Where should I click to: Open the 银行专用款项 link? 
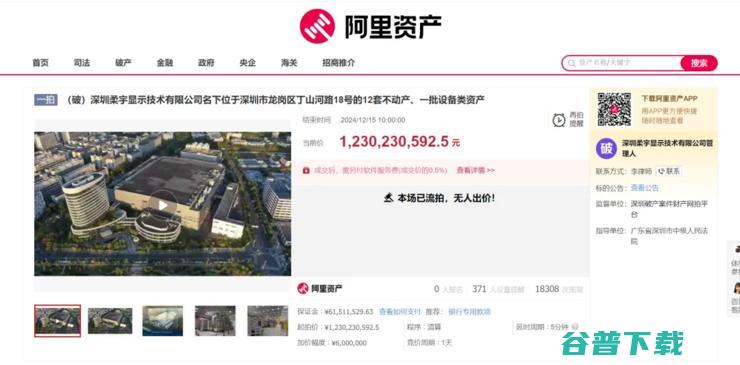[x=470, y=312]
